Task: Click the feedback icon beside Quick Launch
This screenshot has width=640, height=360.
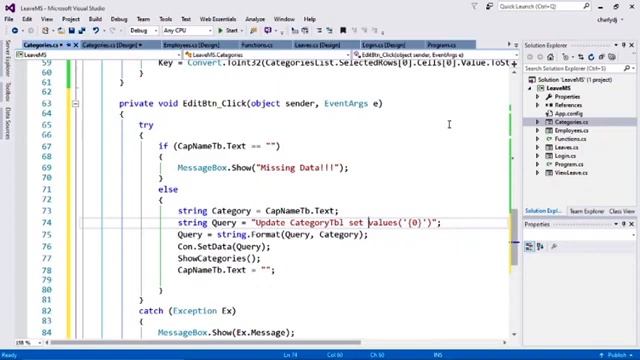Action: pos(489,7)
